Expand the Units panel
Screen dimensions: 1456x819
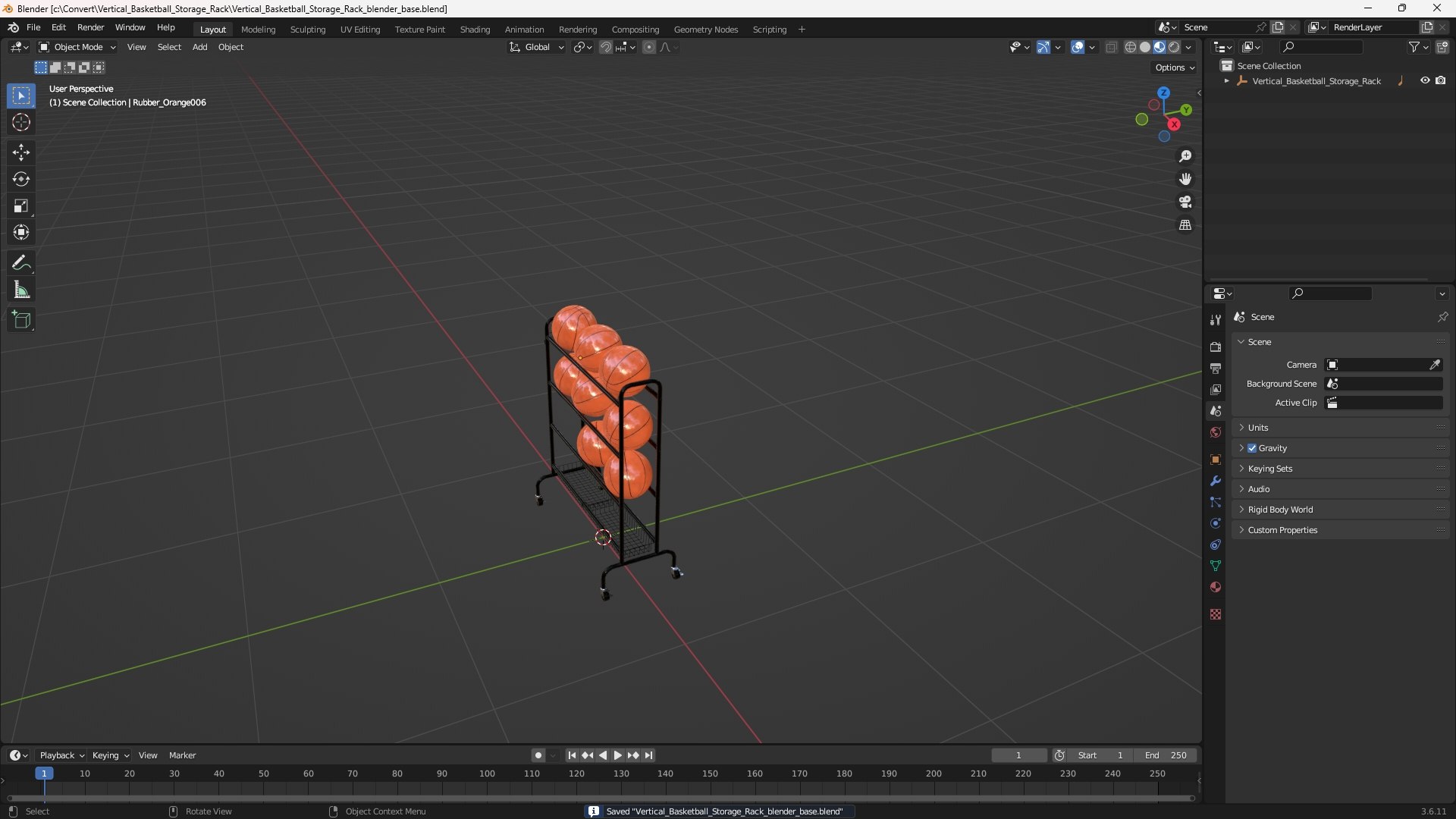(1258, 428)
